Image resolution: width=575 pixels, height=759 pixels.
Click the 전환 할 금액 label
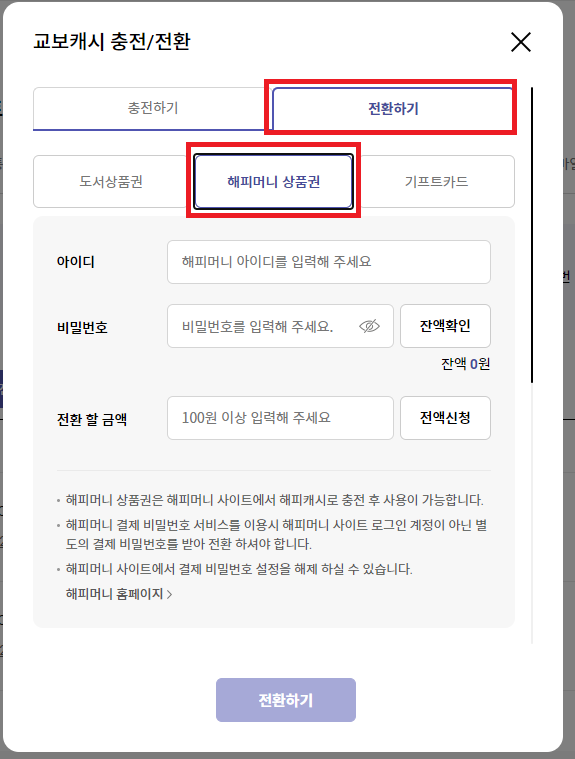pos(92,419)
